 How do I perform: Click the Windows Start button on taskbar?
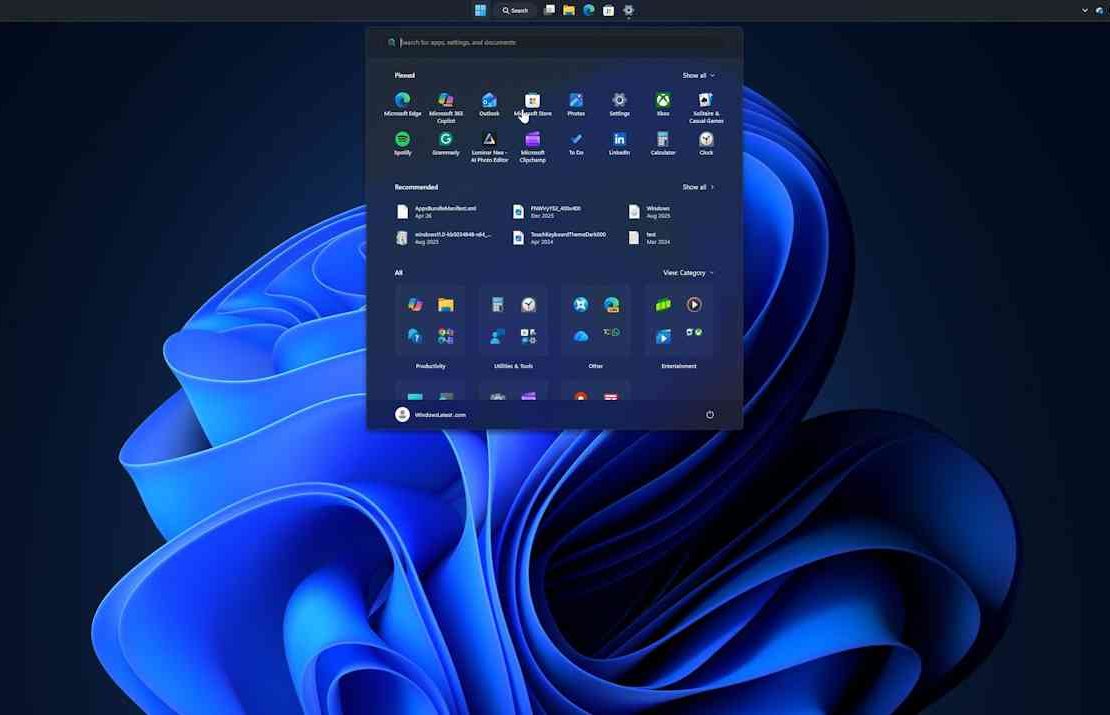coord(480,10)
